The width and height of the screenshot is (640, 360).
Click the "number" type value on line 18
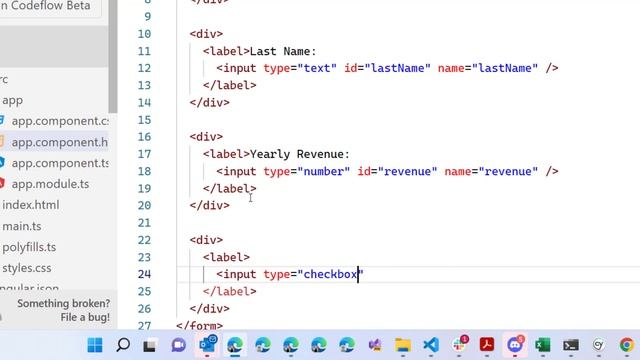coord(324,171)
